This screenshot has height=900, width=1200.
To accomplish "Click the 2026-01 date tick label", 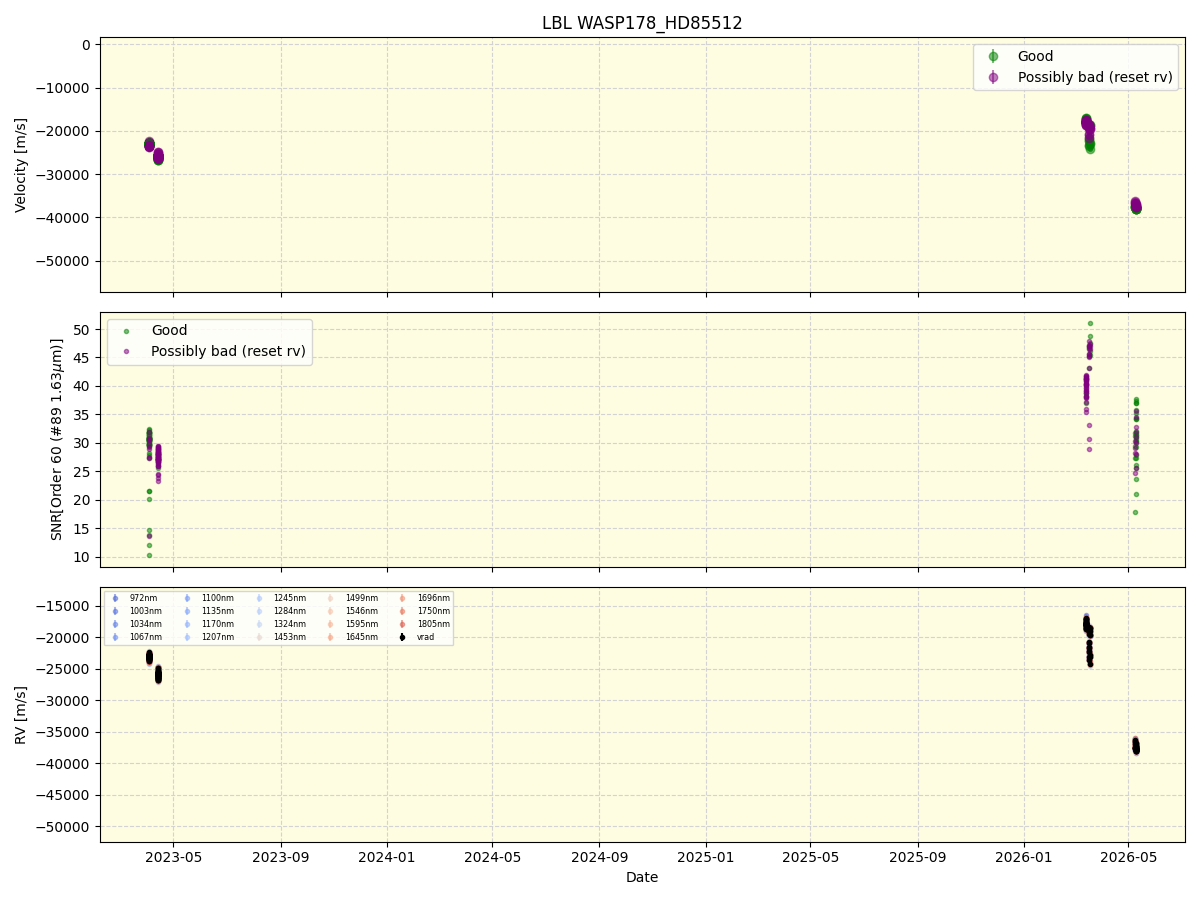I will (1025, 857).
